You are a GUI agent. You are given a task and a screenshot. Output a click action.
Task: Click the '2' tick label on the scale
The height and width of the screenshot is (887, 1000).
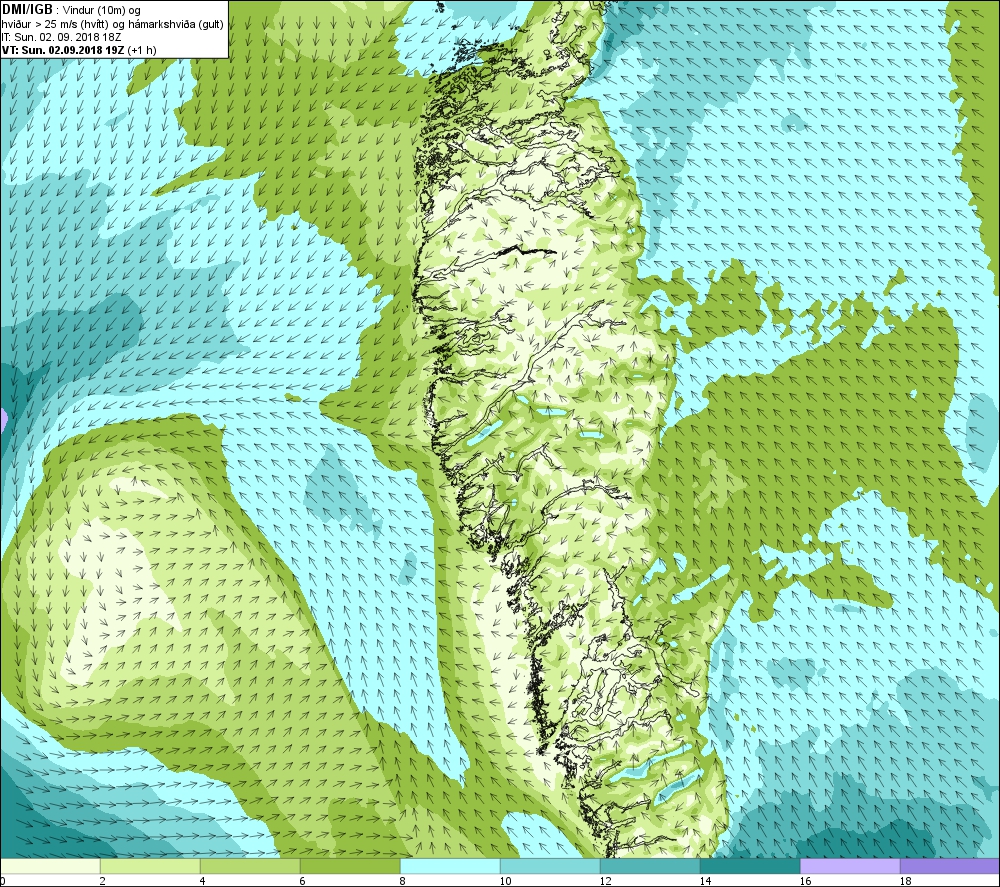102,881
